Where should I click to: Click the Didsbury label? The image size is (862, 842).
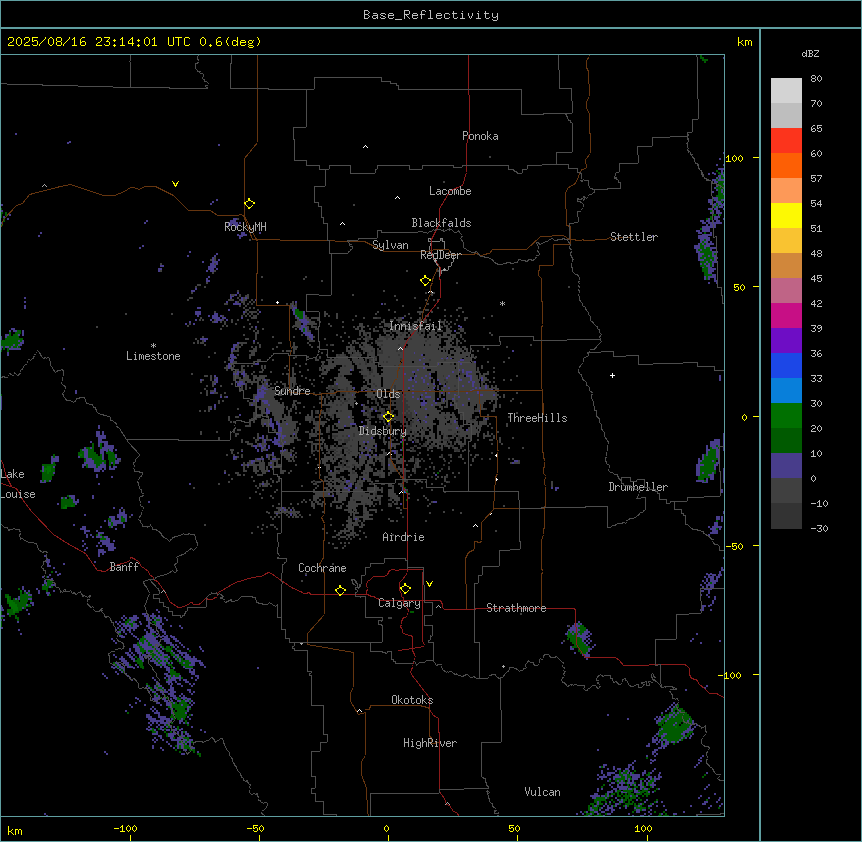click(x=383, y=431)
